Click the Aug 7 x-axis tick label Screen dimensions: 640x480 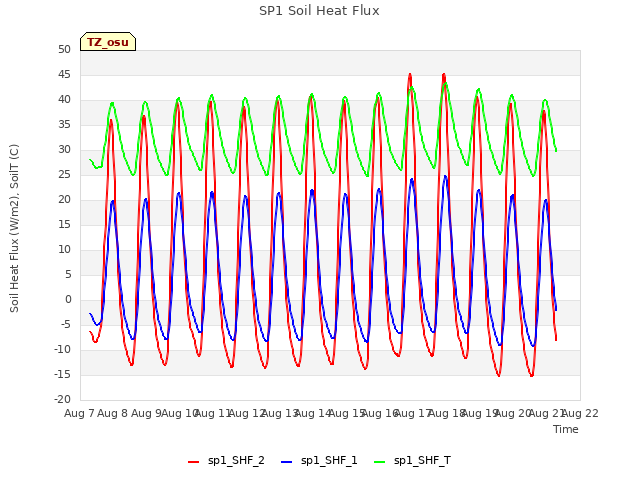point(79,413)
